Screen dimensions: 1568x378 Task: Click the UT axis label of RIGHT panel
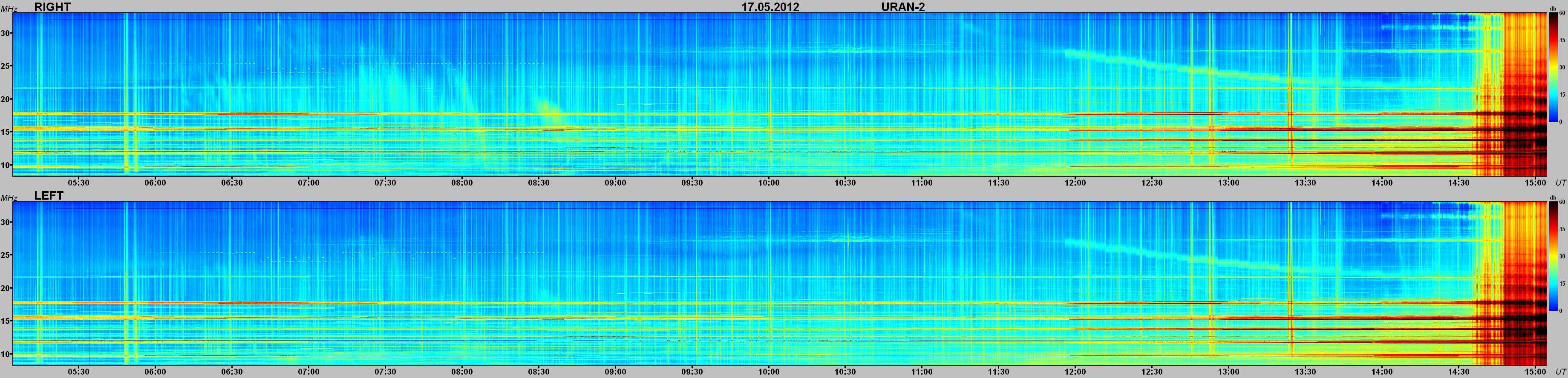coord(1561,182)
